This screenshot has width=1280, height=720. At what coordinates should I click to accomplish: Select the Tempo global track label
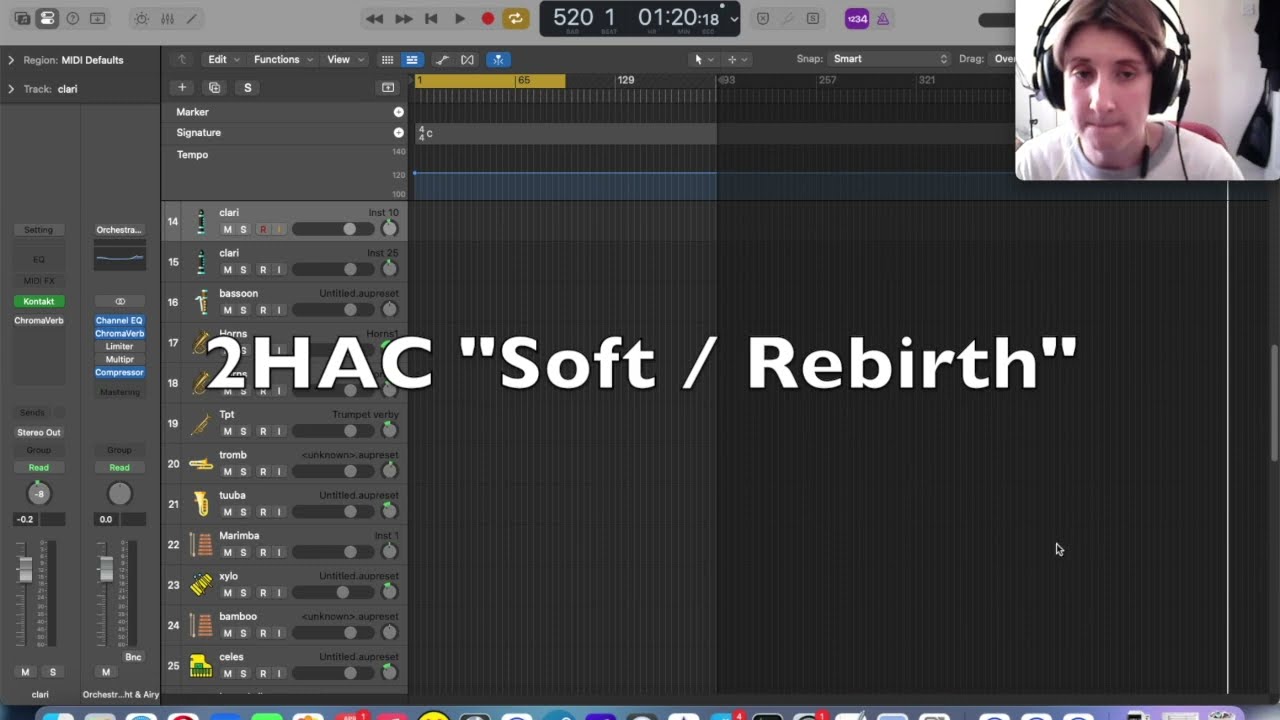point(193,155)
